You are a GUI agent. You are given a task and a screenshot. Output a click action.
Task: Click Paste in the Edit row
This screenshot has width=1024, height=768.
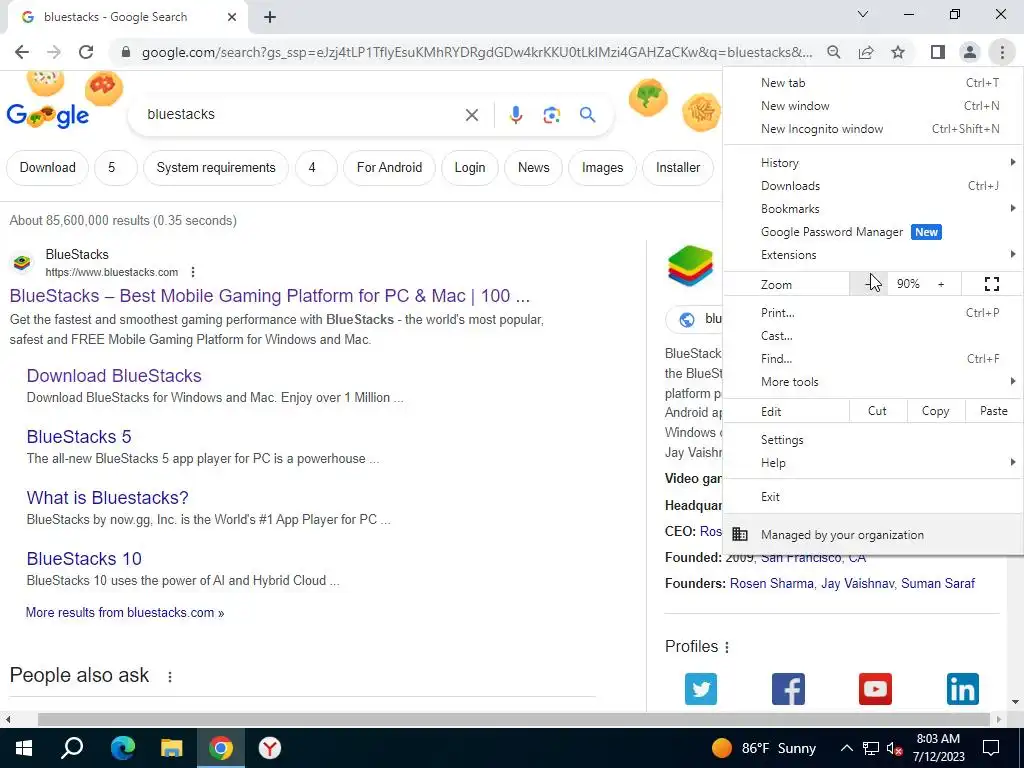993,411
